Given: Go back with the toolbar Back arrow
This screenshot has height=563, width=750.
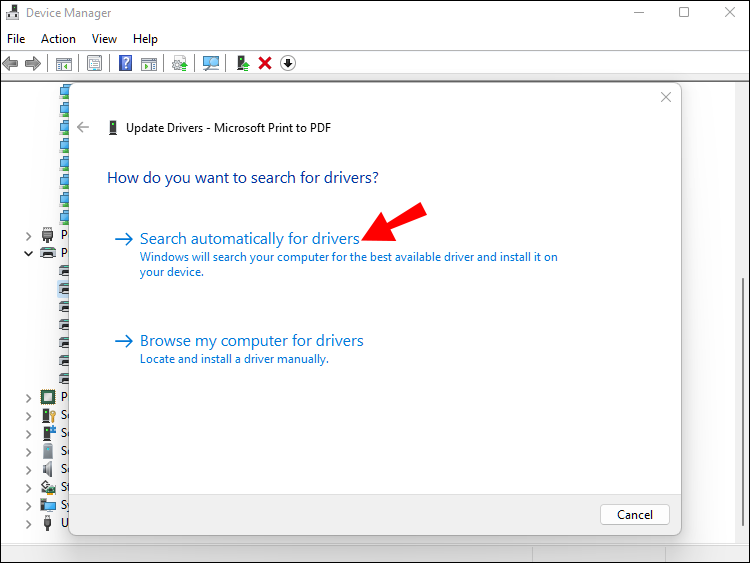Looking at the screenshot, I should pos(10,63).
